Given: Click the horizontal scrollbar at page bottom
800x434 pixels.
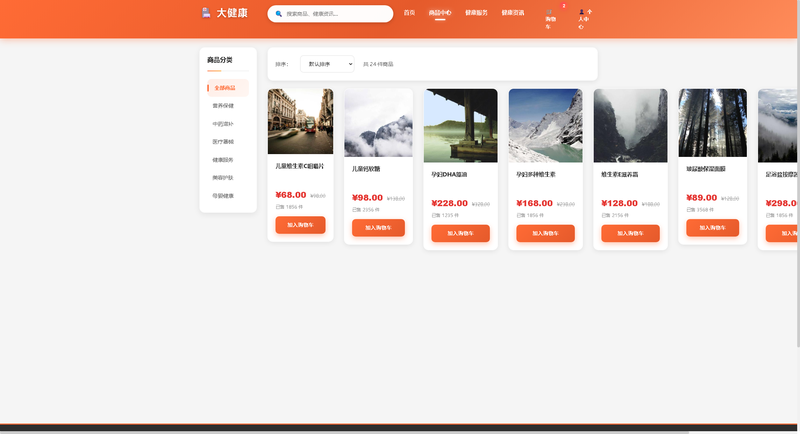Looking at the screenshot, I should 344,432.
